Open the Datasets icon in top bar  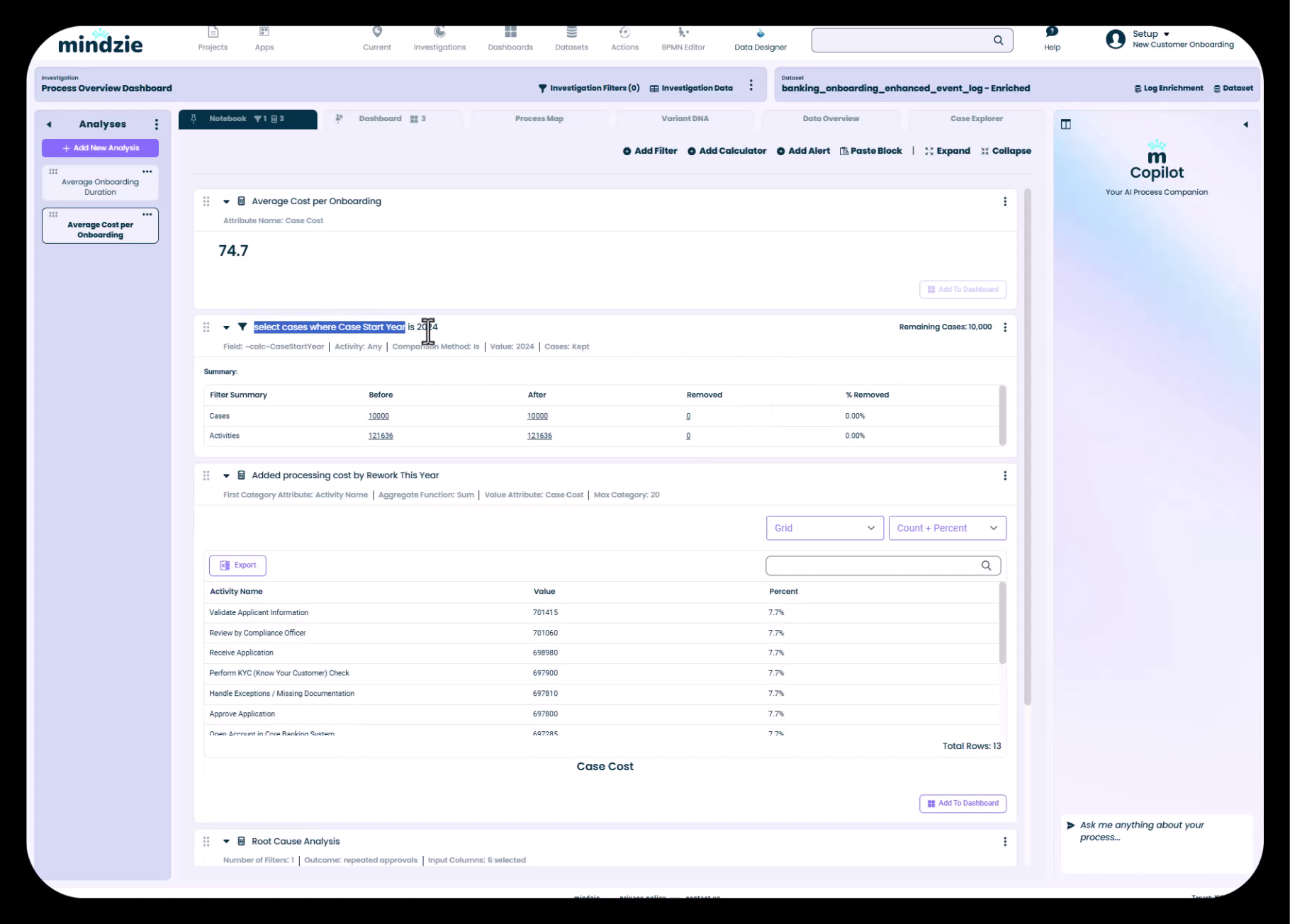click(571, 33)
